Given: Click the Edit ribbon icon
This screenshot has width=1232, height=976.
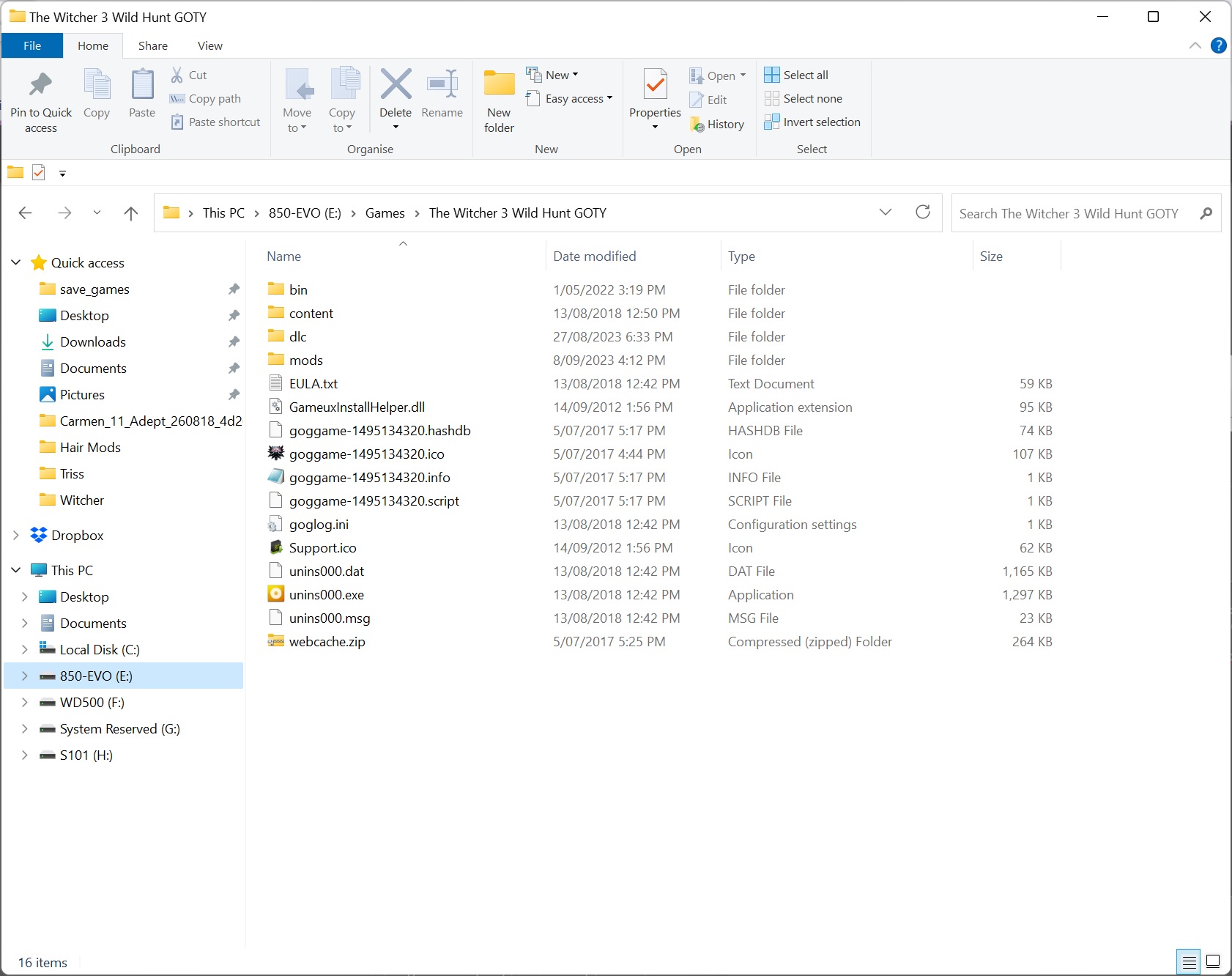Looking at the screenshot, I should pyautogui.click(x=697, y=100).
